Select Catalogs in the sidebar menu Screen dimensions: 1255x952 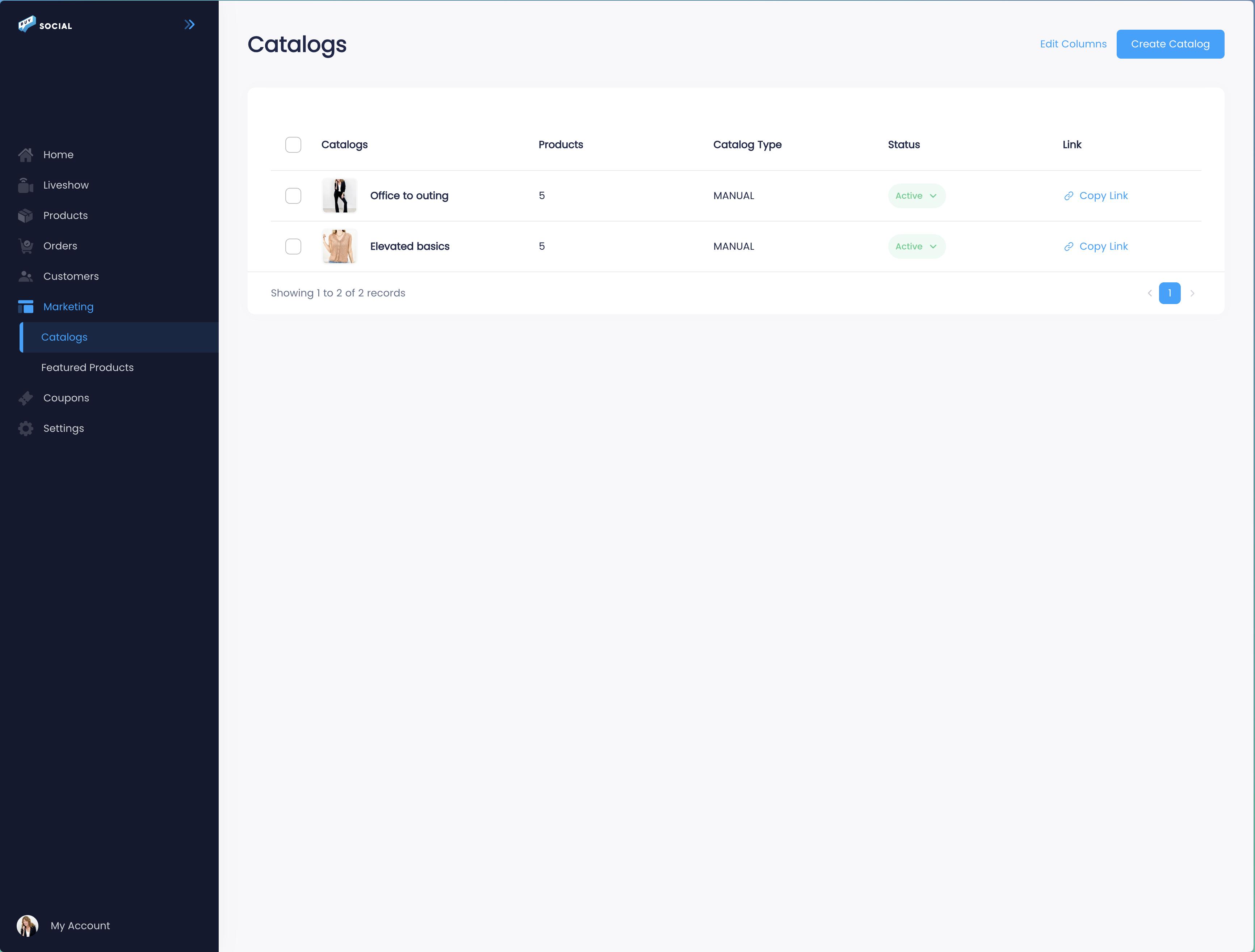(x=64, y=337)
